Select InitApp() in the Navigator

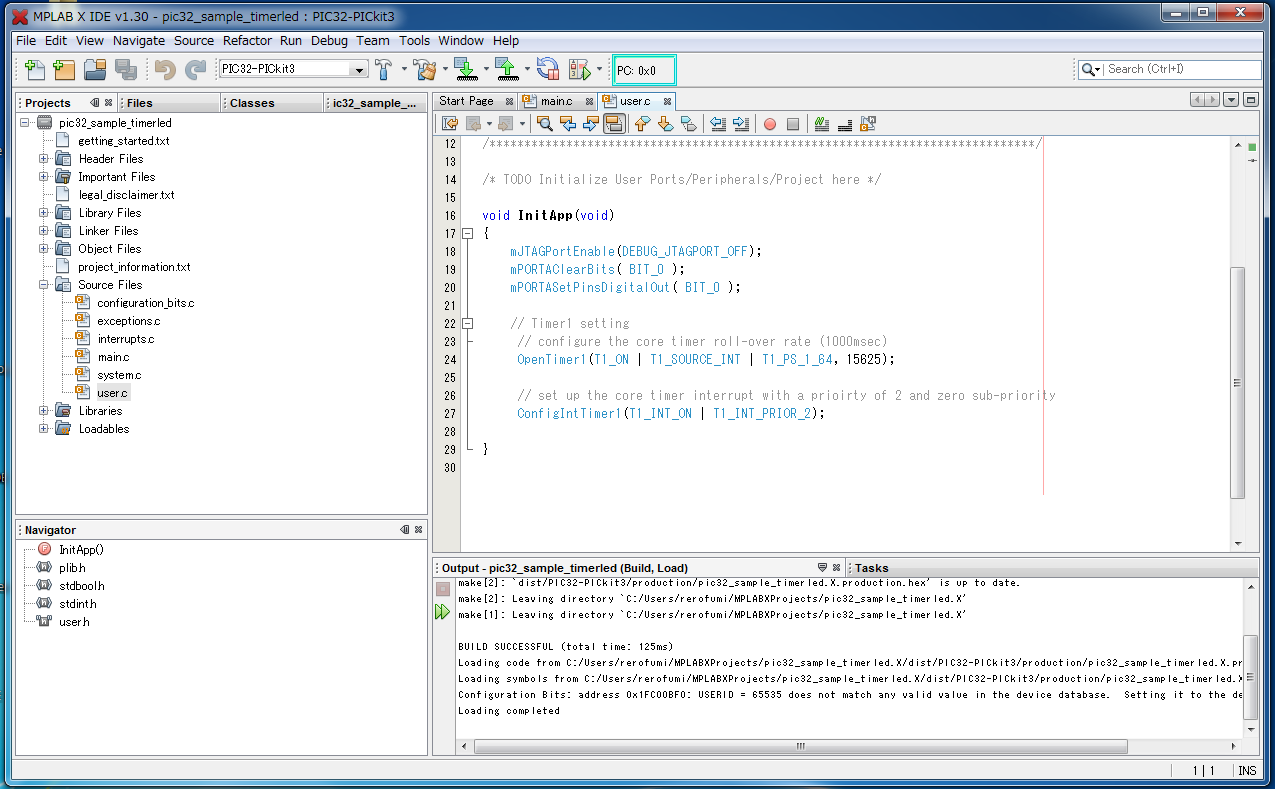click(81, 549)
